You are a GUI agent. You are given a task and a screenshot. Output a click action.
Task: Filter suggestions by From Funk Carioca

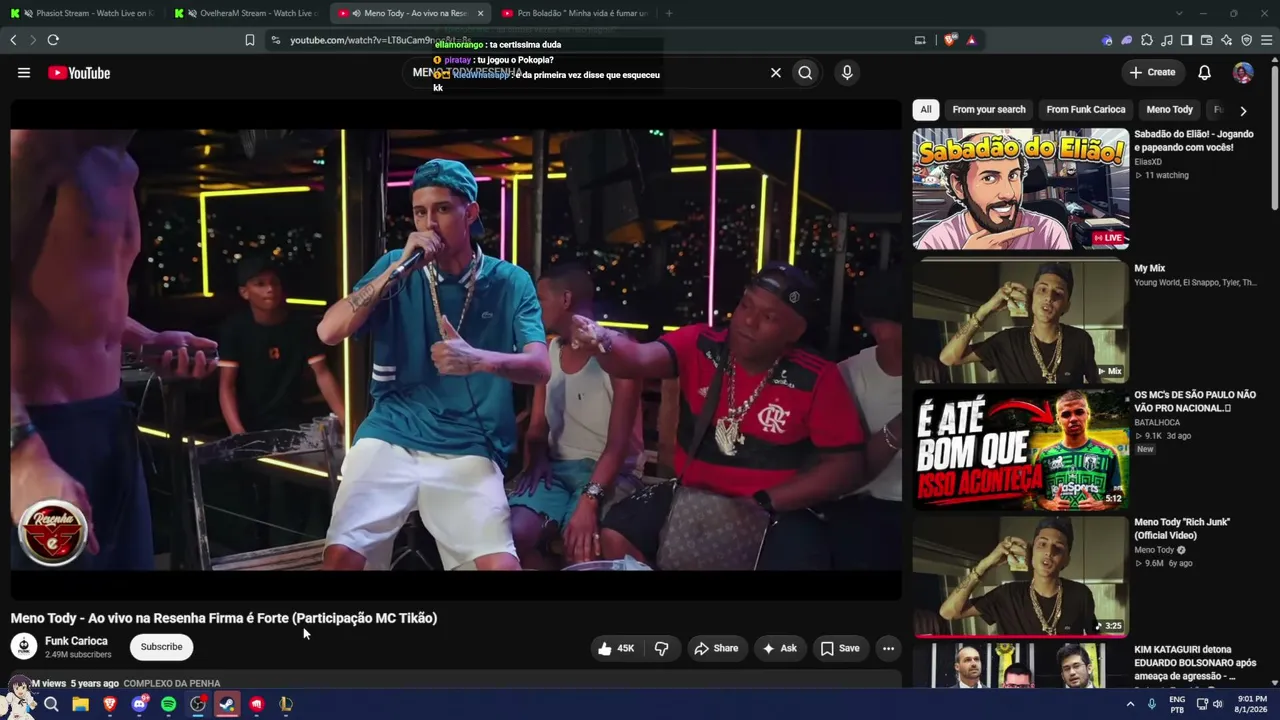coord(1086,110)
